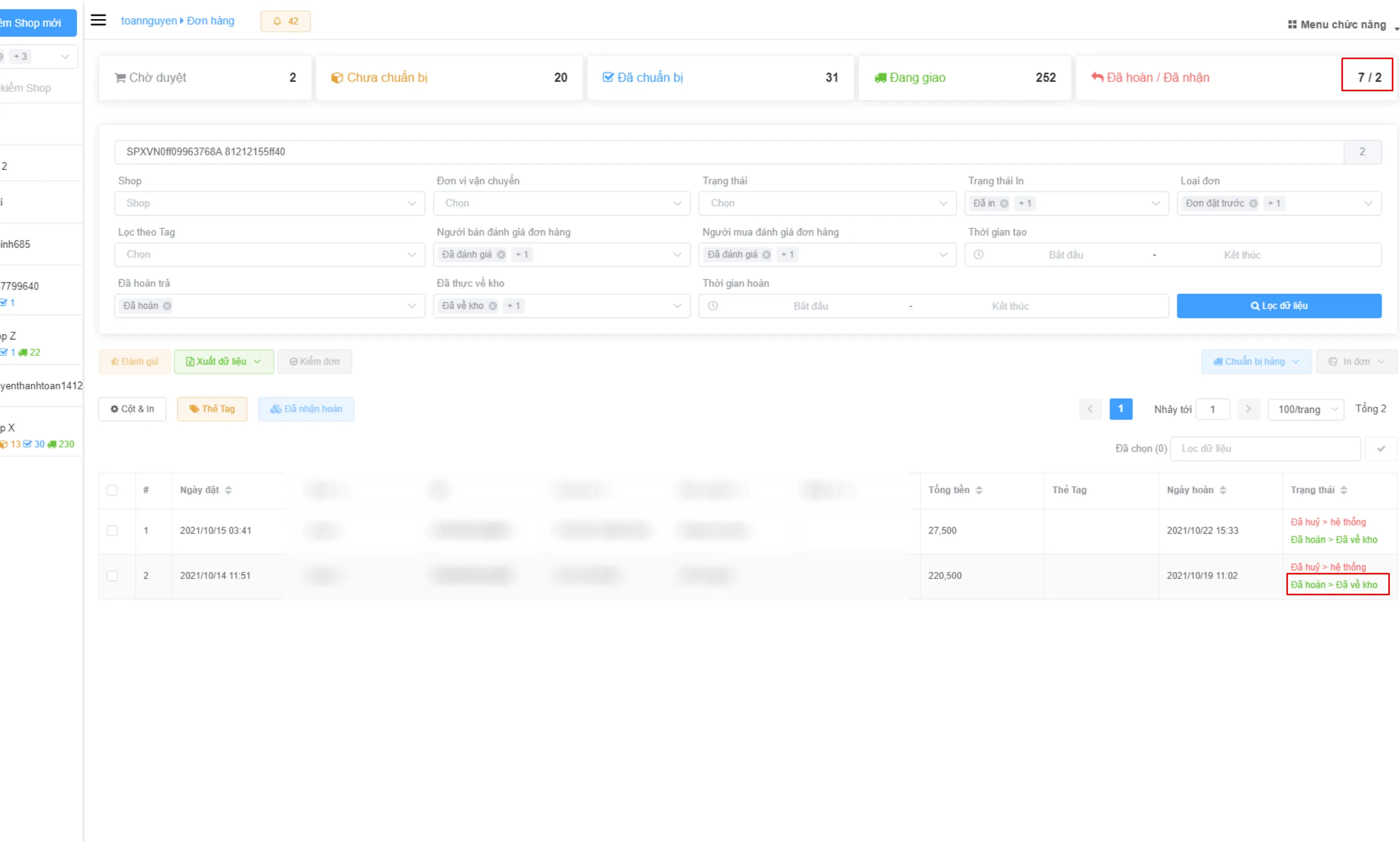The width and height of the screenshot is (1400, 842).
Task: Remove 'Đã đánh giá' tag under Người mua
Action: [767, 255]
